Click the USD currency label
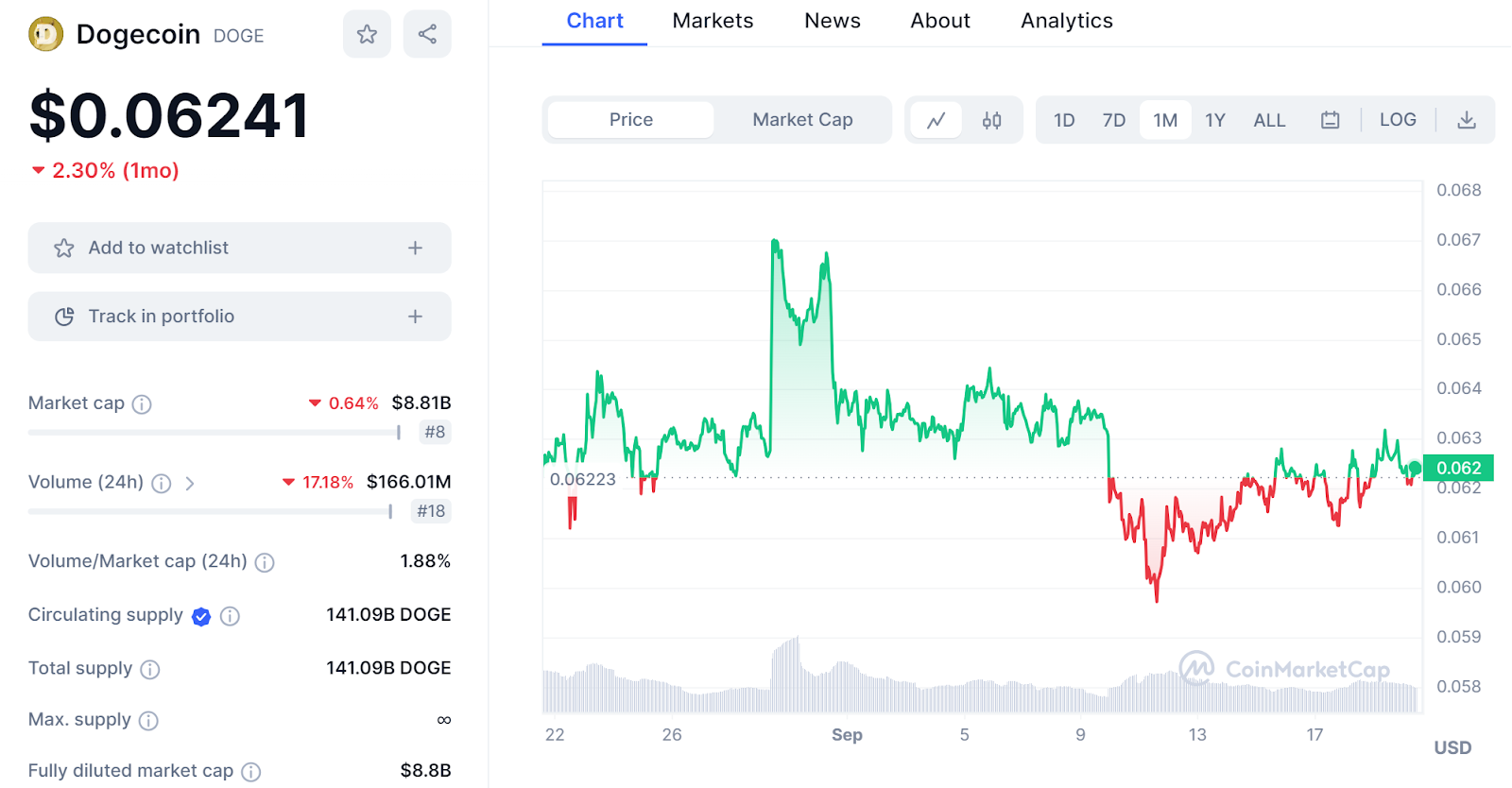This screenshot has height=788, width=1512. 1452,747
